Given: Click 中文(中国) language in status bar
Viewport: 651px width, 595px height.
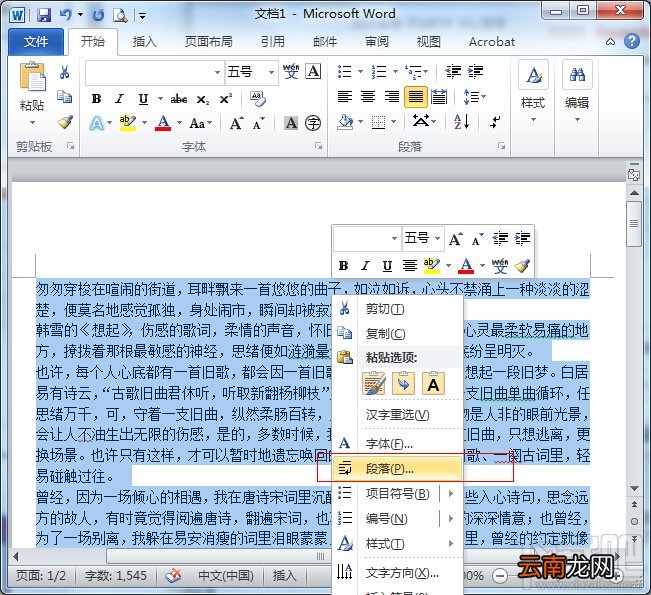Looking at the screenshot, I should click(226, 575).
